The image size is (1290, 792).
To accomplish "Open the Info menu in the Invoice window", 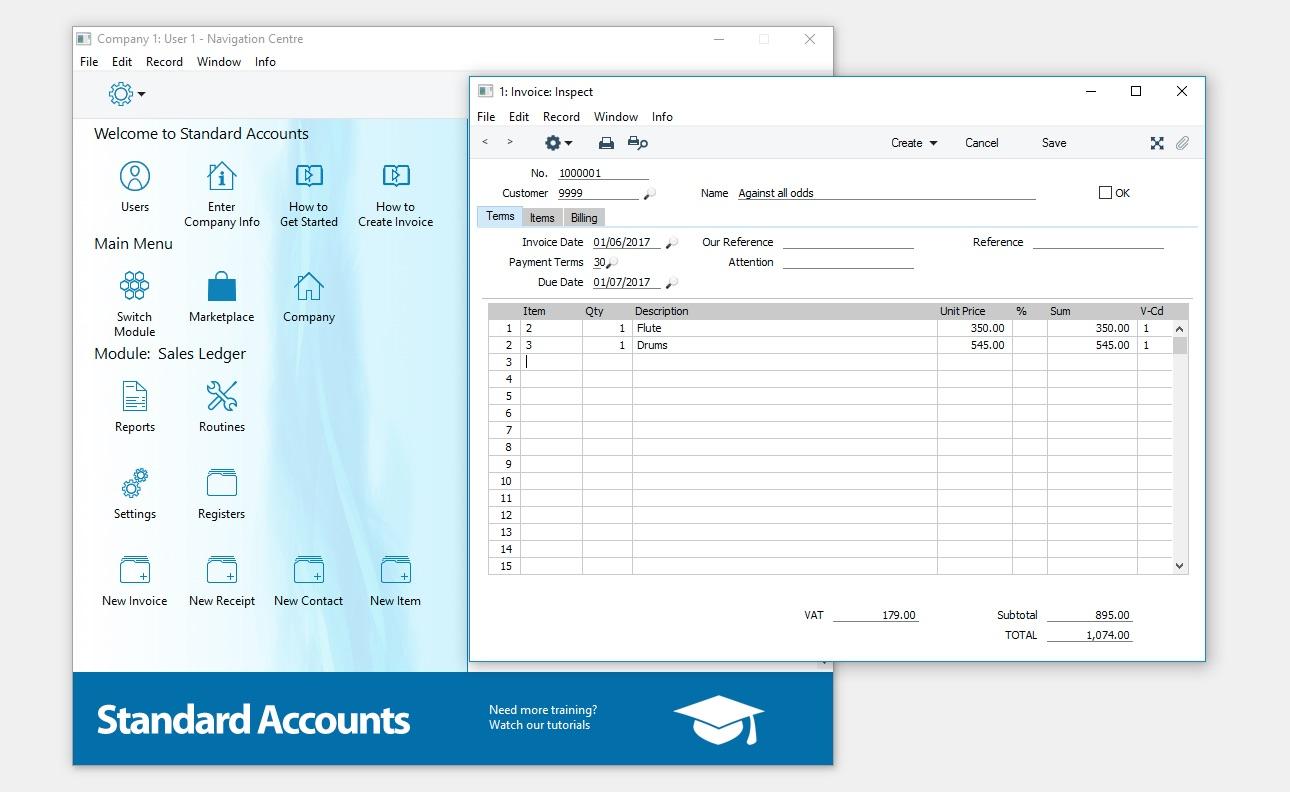I will pos(662,117).
